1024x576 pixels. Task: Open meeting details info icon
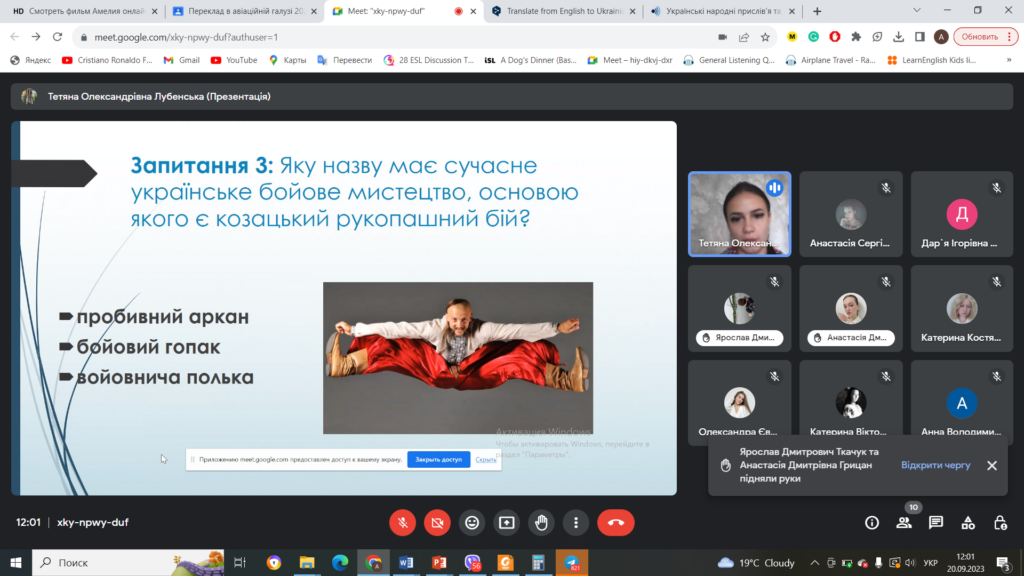[x=872, y=522]
